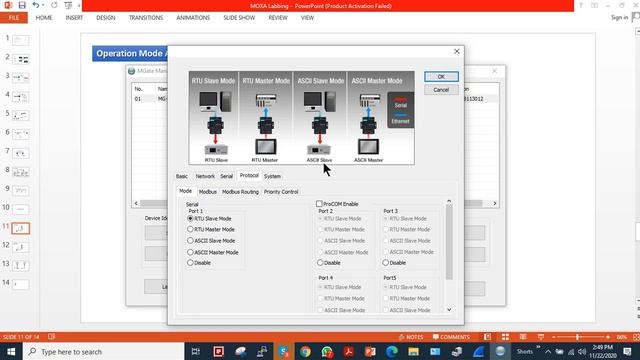The height and width of the screenshot is (360, 640).
Task: Click the taskbar search box
Action: [104, 351]
